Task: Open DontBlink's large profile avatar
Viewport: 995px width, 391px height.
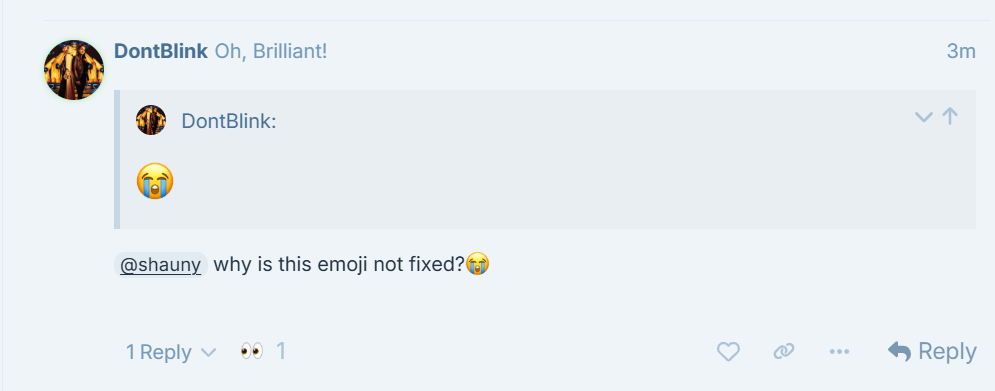Action: pos(74,70)
